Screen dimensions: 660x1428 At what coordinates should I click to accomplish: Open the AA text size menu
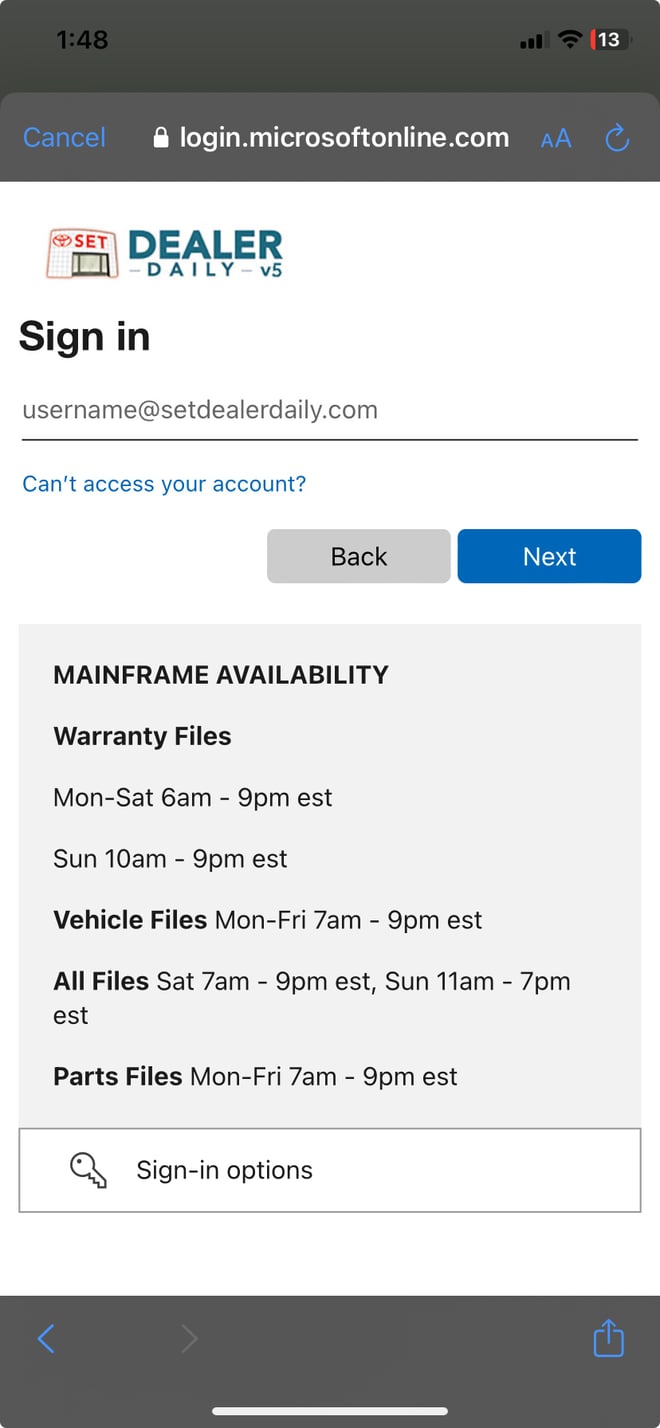(x=556, y=139)
